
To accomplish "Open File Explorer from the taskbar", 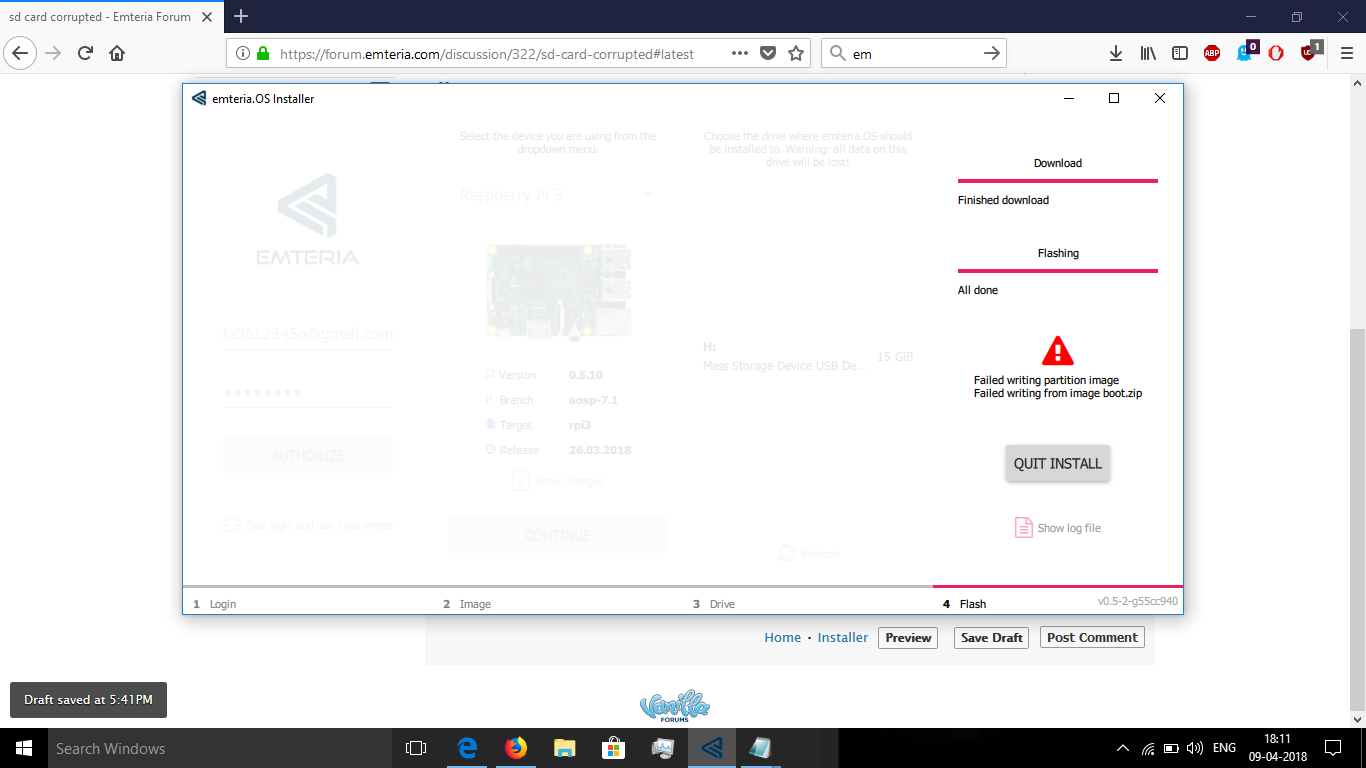I will point(565,748).
